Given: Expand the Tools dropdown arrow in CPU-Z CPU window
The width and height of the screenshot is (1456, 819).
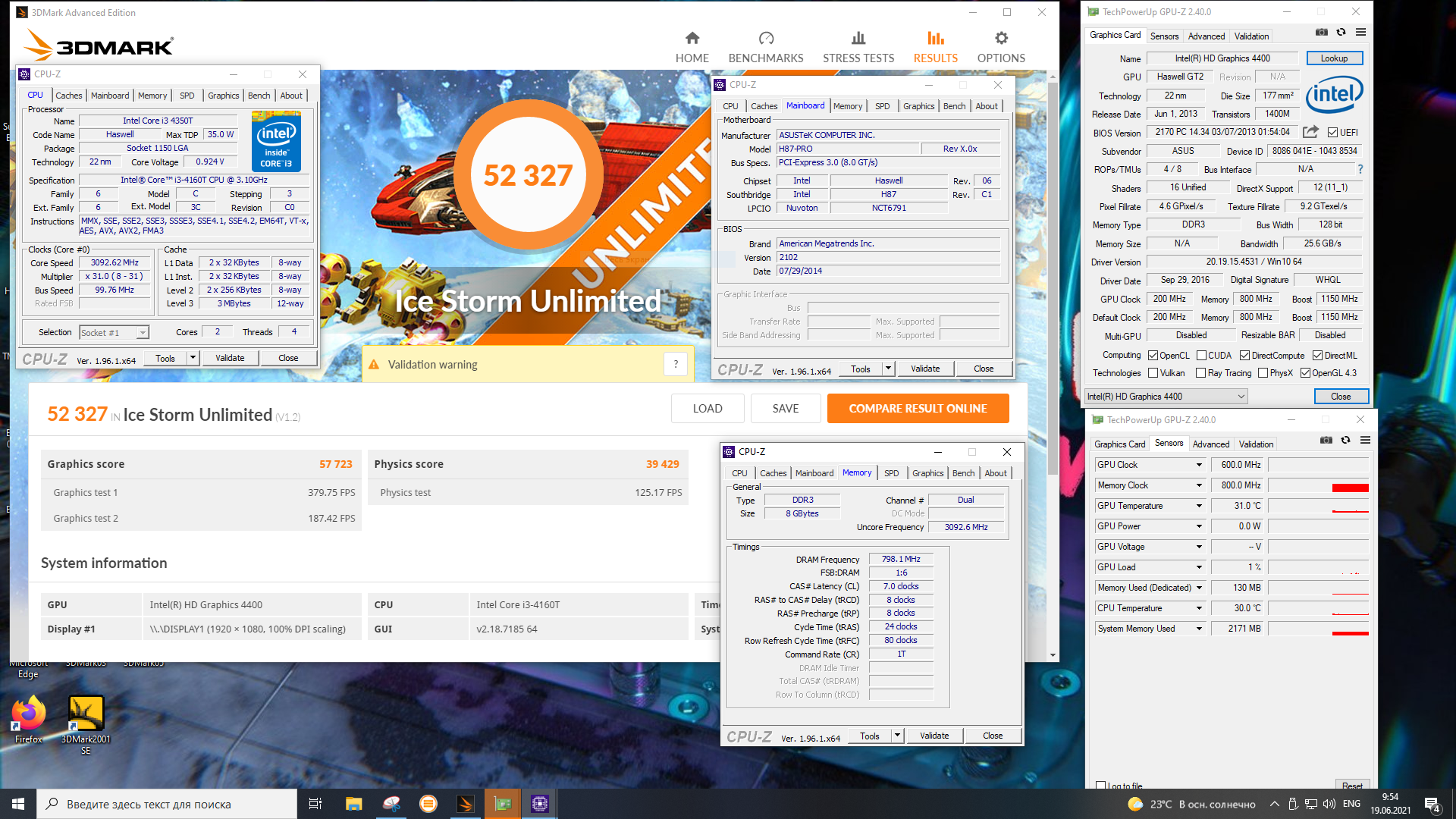Looking at the screenshot, I should tap(193, 358).
